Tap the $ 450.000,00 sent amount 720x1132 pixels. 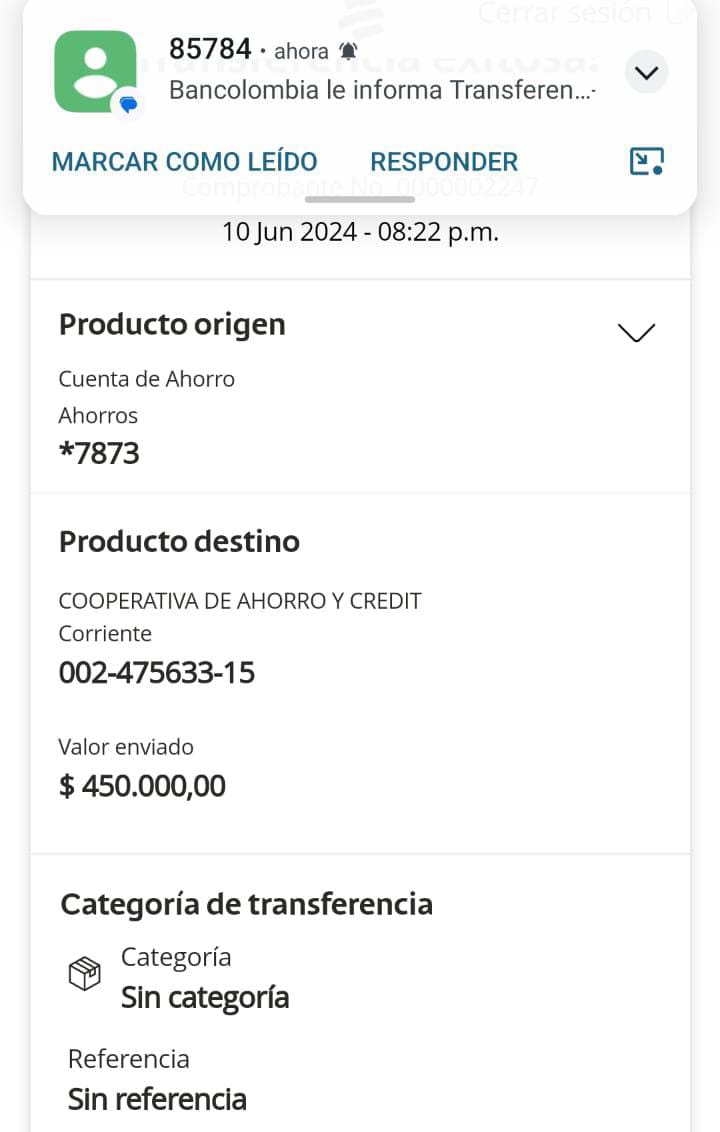pos(142,786)
